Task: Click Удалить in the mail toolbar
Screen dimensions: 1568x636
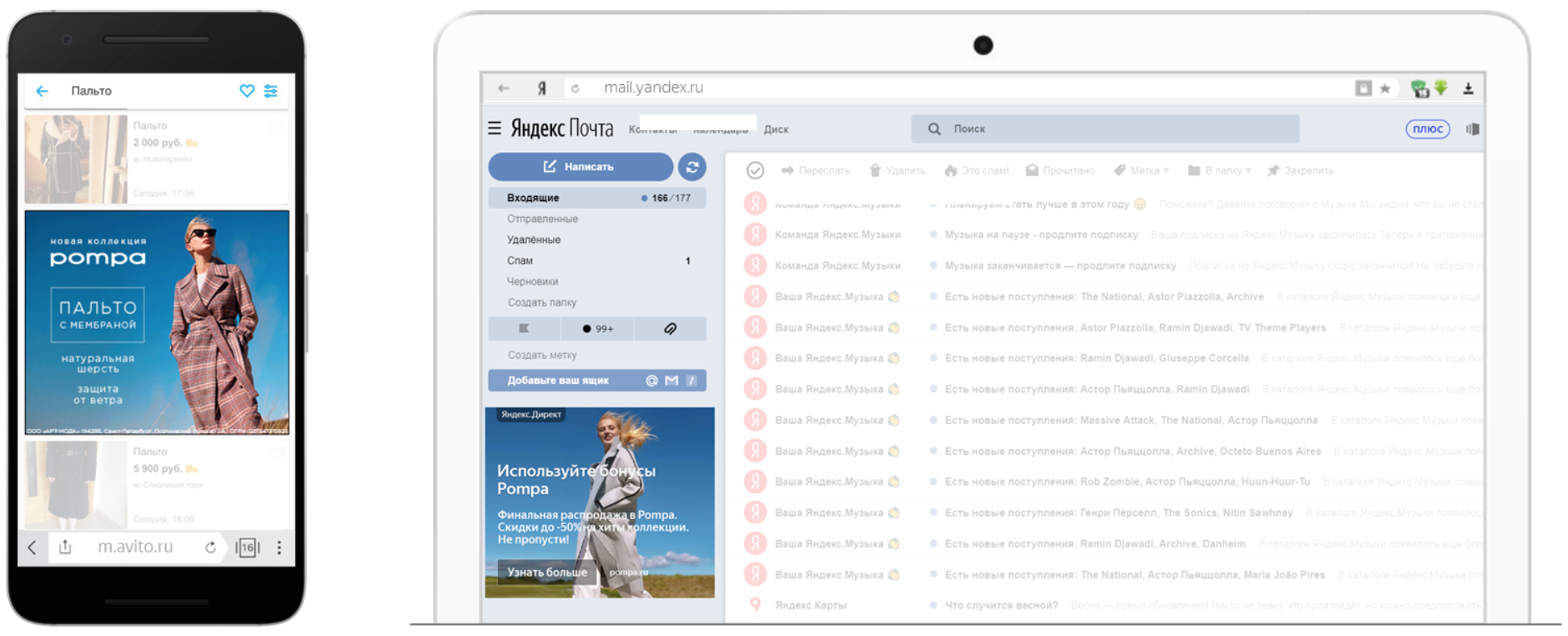Action: click(897, 170)
